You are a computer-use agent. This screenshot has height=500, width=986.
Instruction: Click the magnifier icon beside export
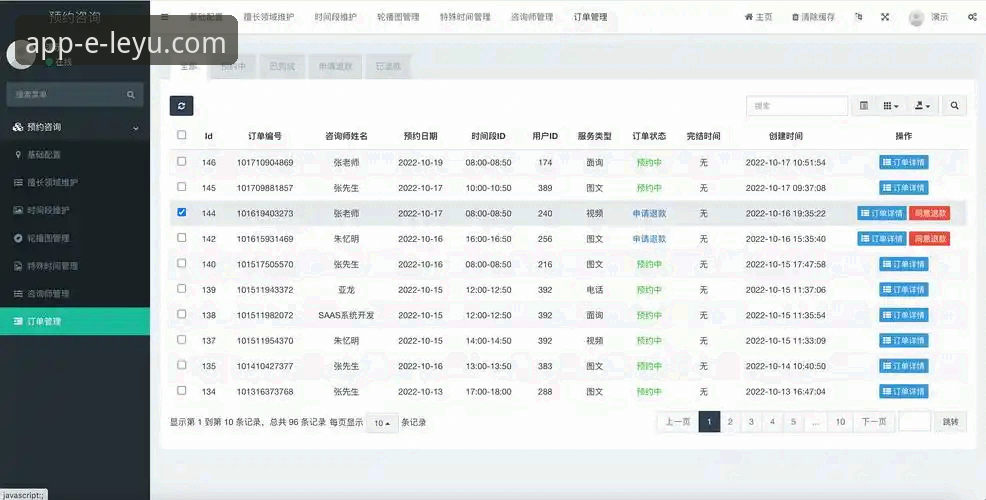pos(955,106)
